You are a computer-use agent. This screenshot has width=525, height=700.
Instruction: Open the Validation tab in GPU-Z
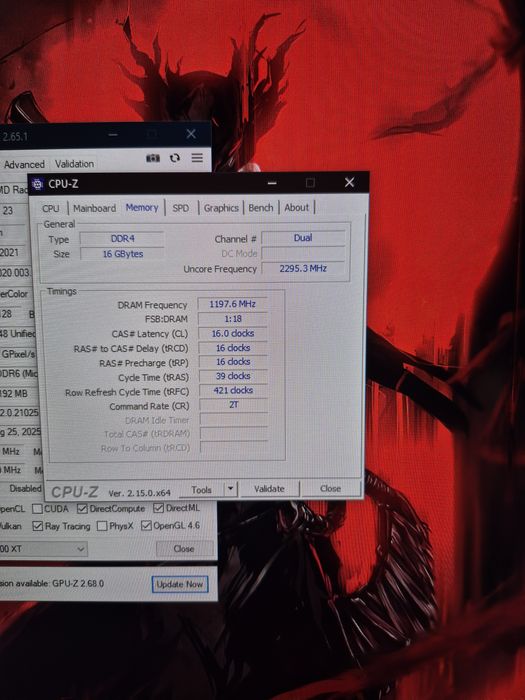(x=74, y=164)
